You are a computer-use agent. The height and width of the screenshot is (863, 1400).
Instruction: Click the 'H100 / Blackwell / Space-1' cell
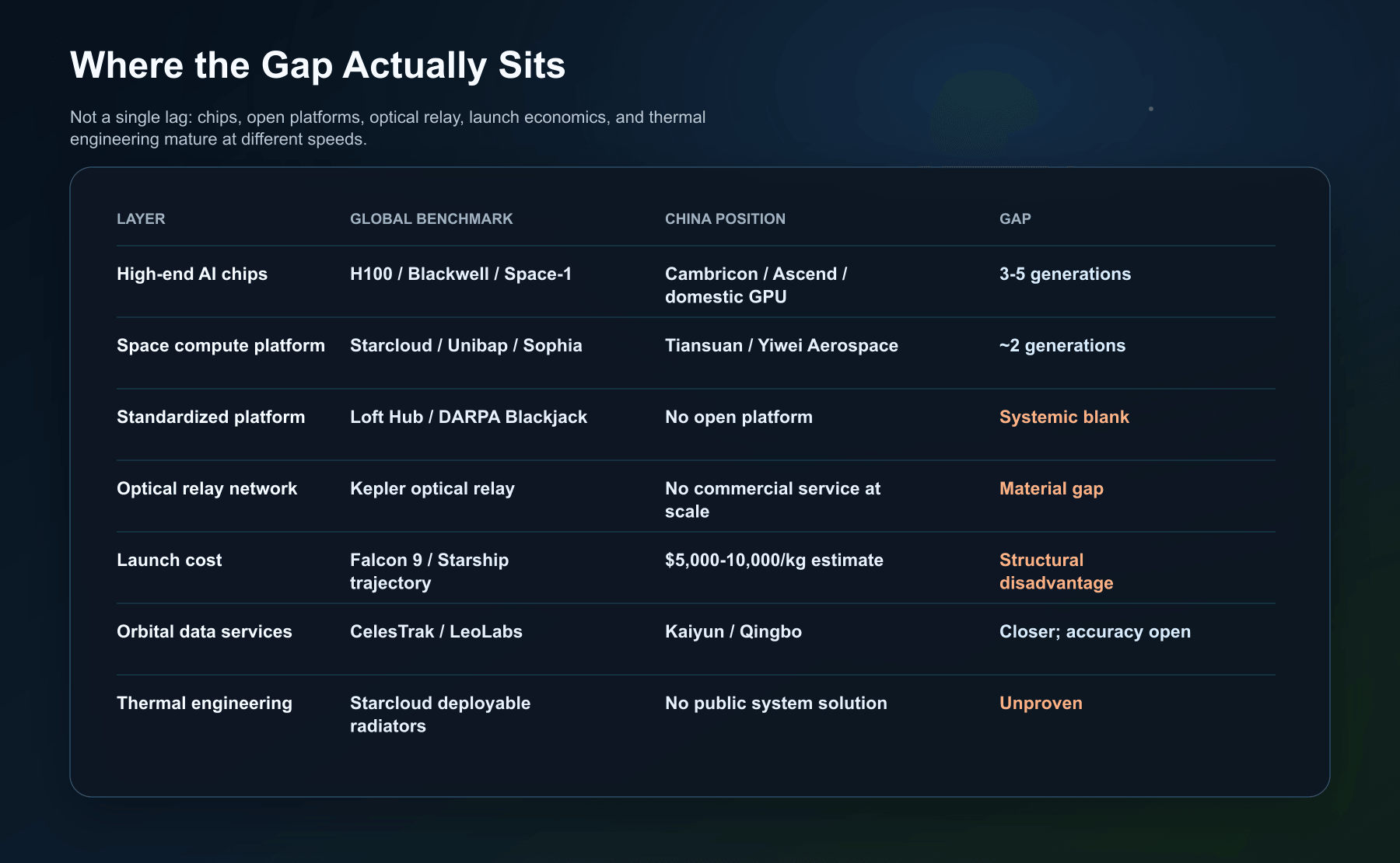(x=460, y=274)
